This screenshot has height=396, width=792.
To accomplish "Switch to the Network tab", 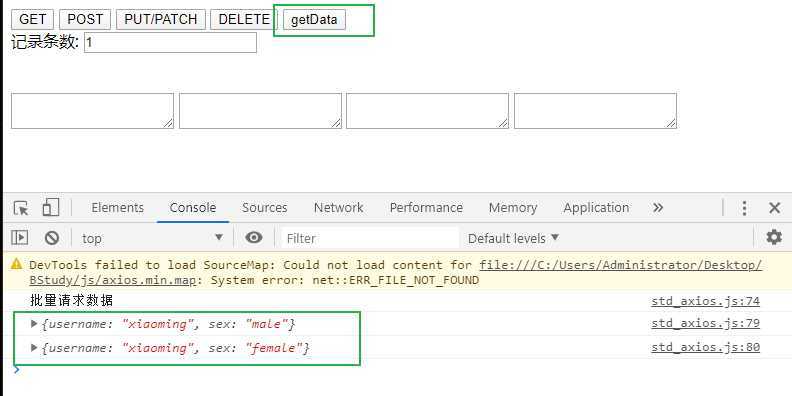I will point(338,208).
